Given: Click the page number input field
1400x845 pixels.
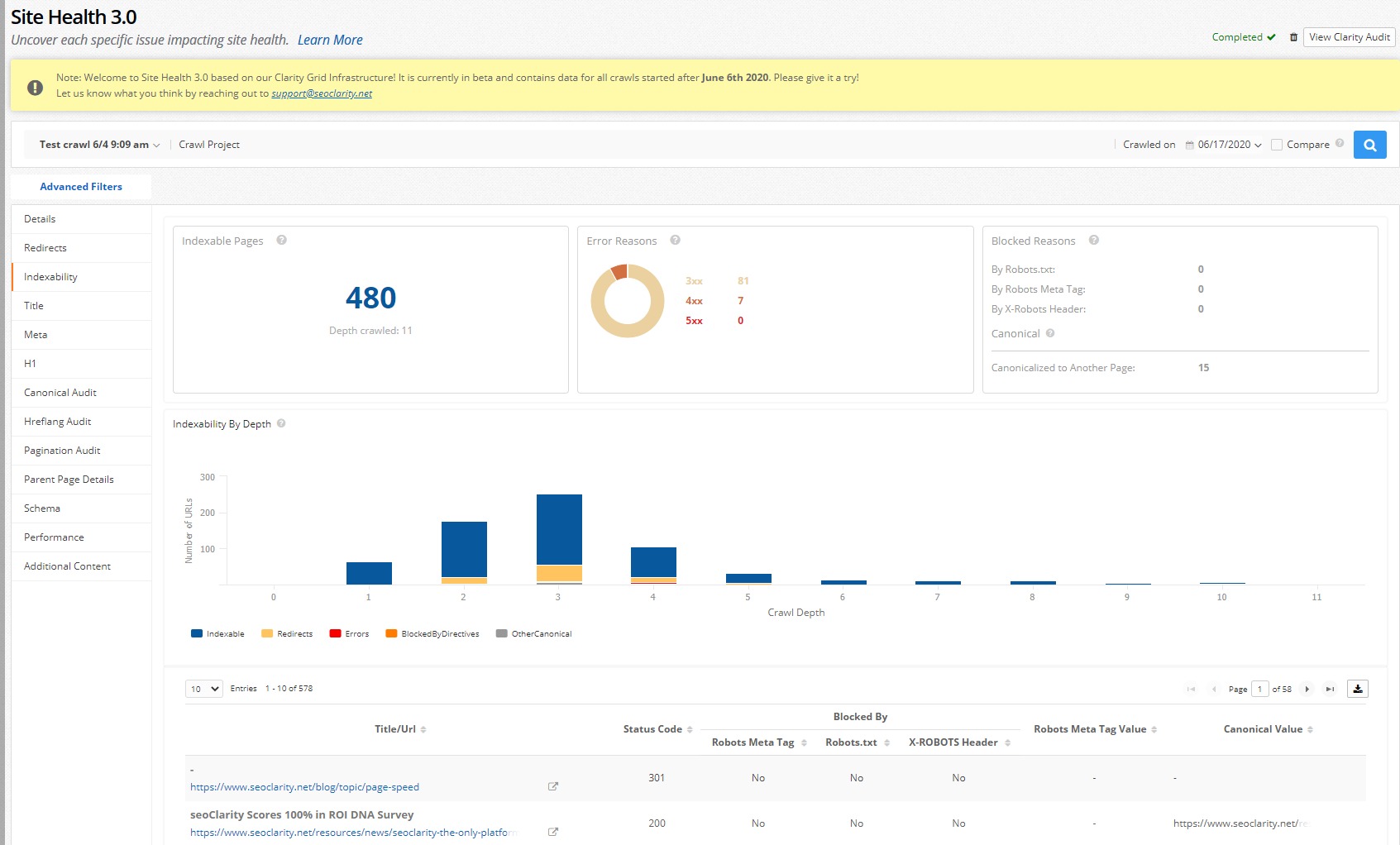Looking at the screenshot, I should click(1259, 689).
